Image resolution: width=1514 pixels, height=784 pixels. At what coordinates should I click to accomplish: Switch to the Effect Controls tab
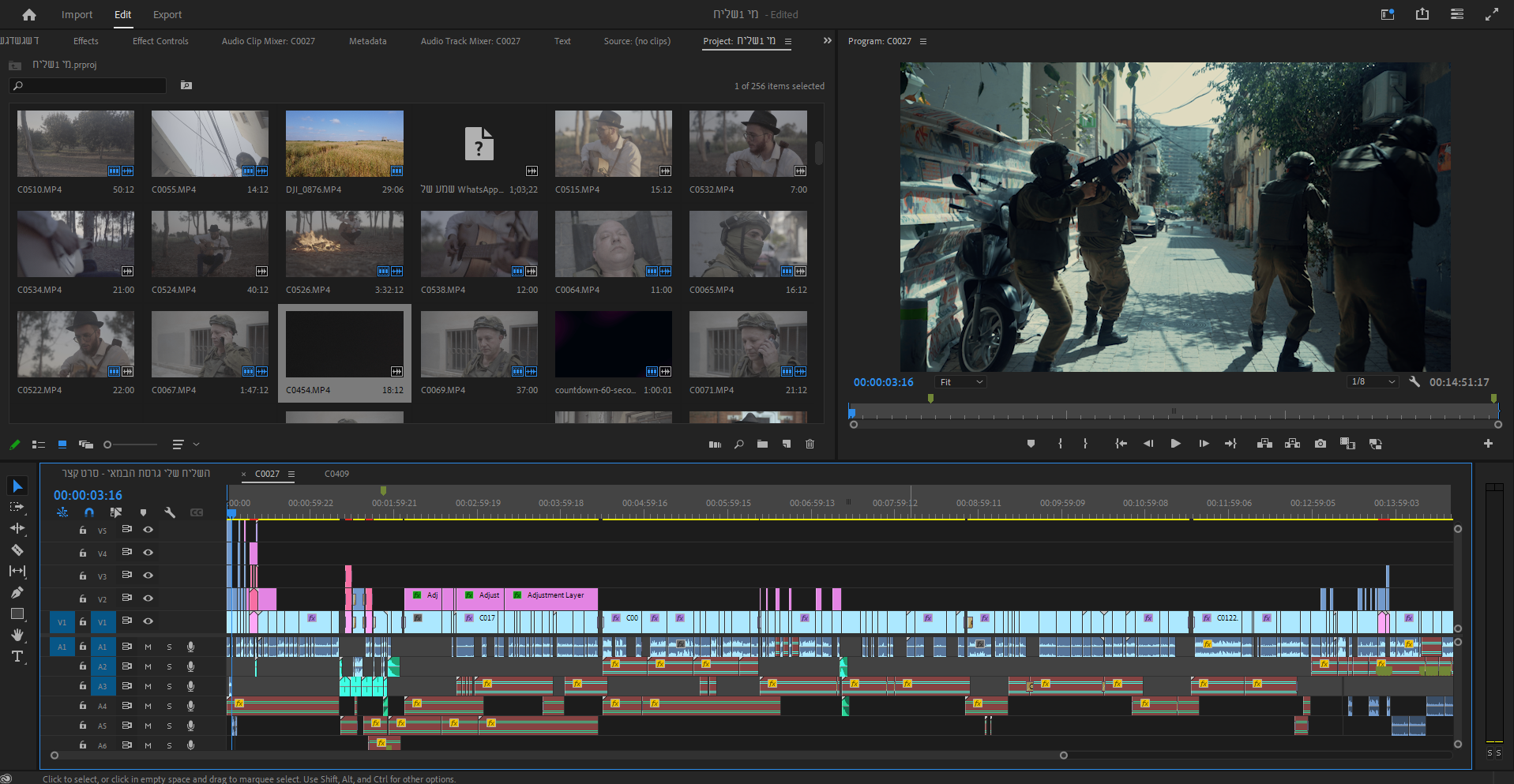160,41
